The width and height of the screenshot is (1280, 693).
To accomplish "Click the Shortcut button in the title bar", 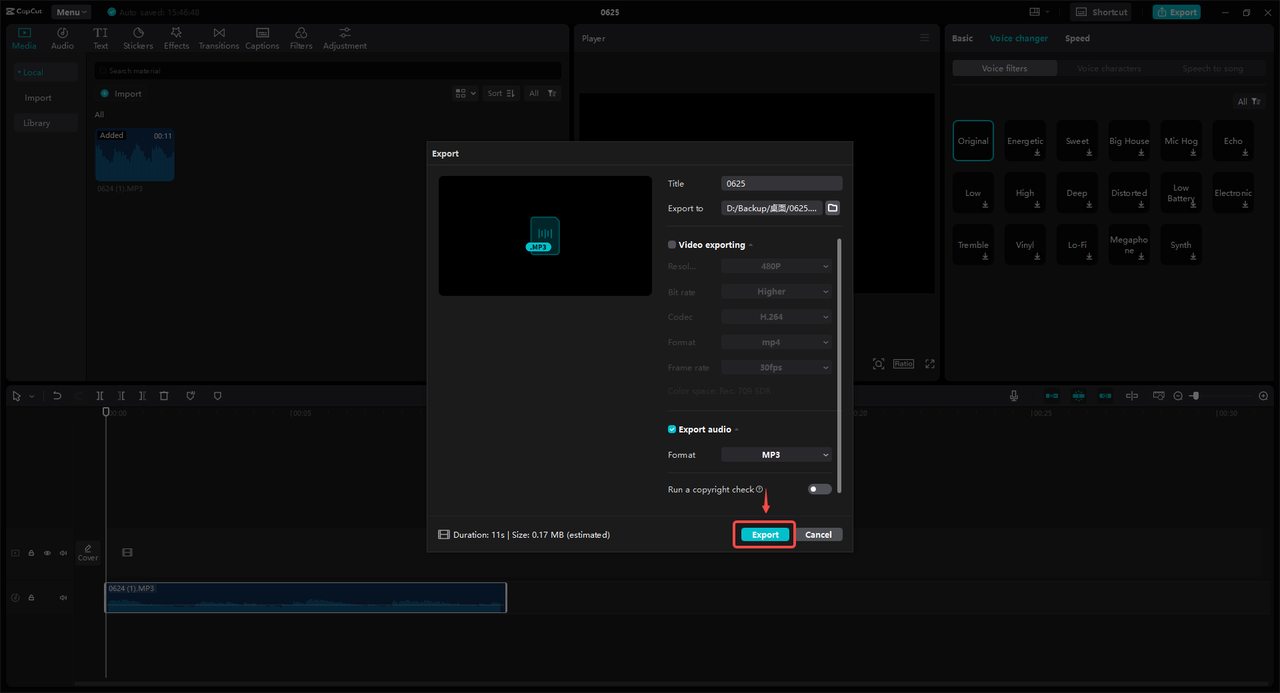I will [1101, 12].
